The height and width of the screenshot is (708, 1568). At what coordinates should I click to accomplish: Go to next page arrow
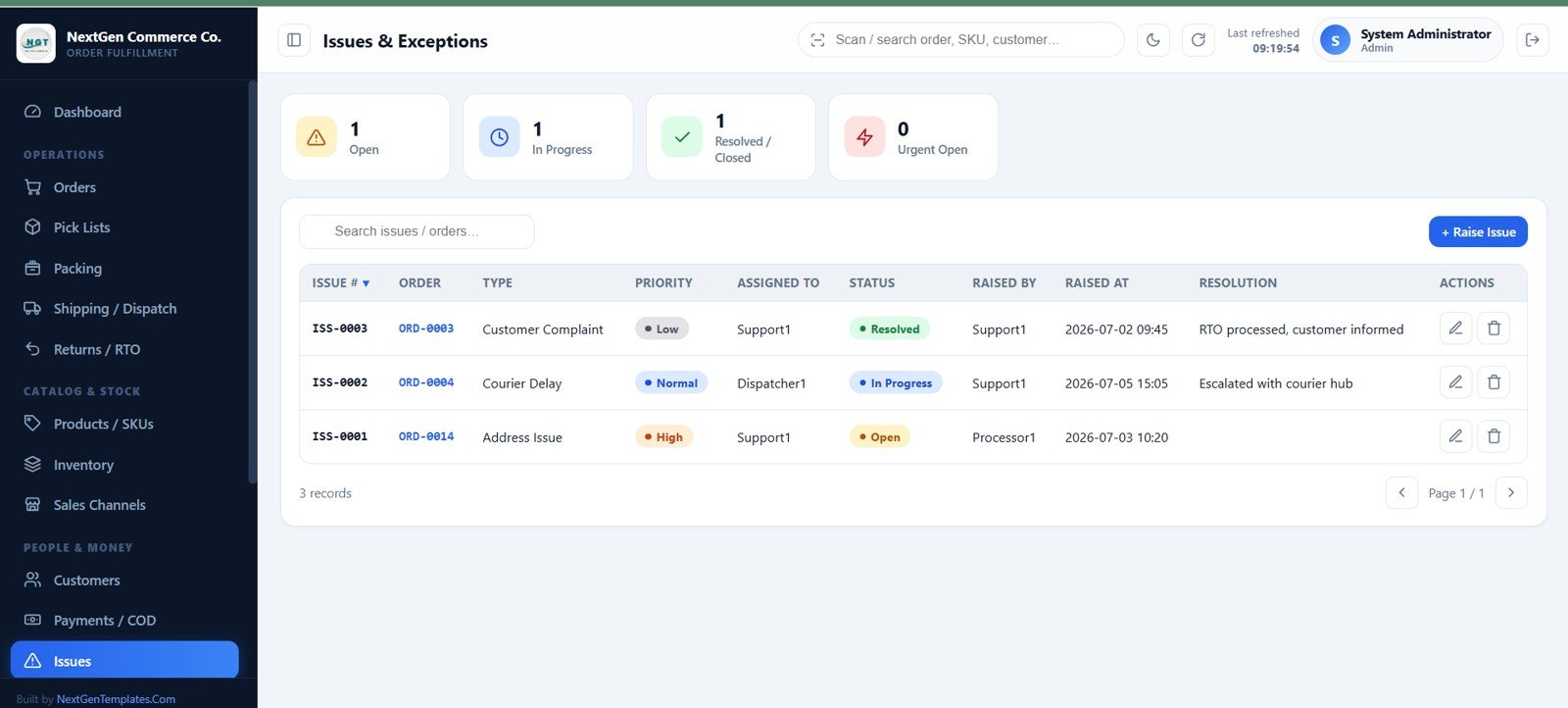(x=1511, y=492)
